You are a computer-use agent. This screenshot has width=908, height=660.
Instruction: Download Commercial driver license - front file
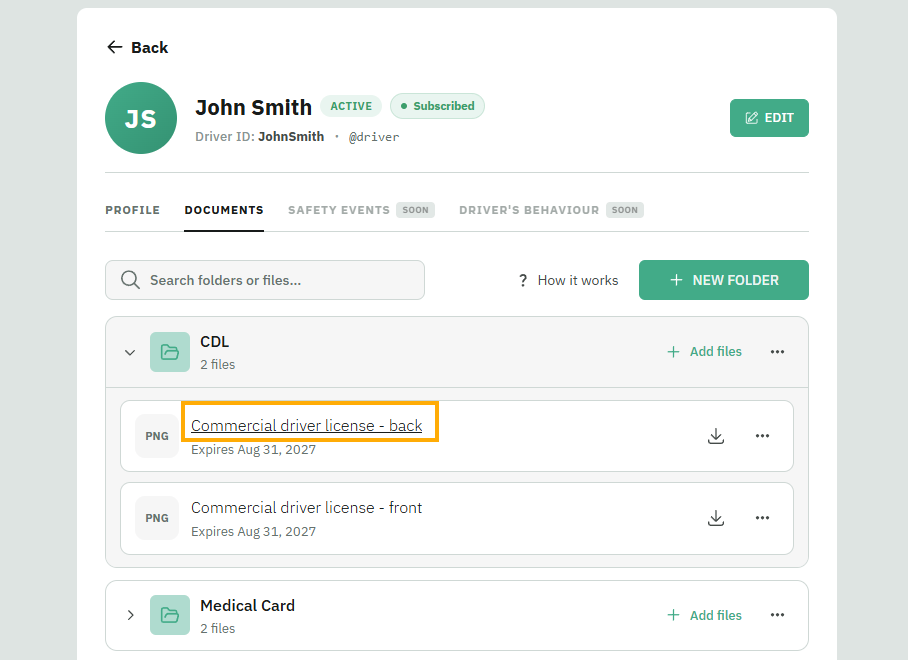tap(716, 518)
